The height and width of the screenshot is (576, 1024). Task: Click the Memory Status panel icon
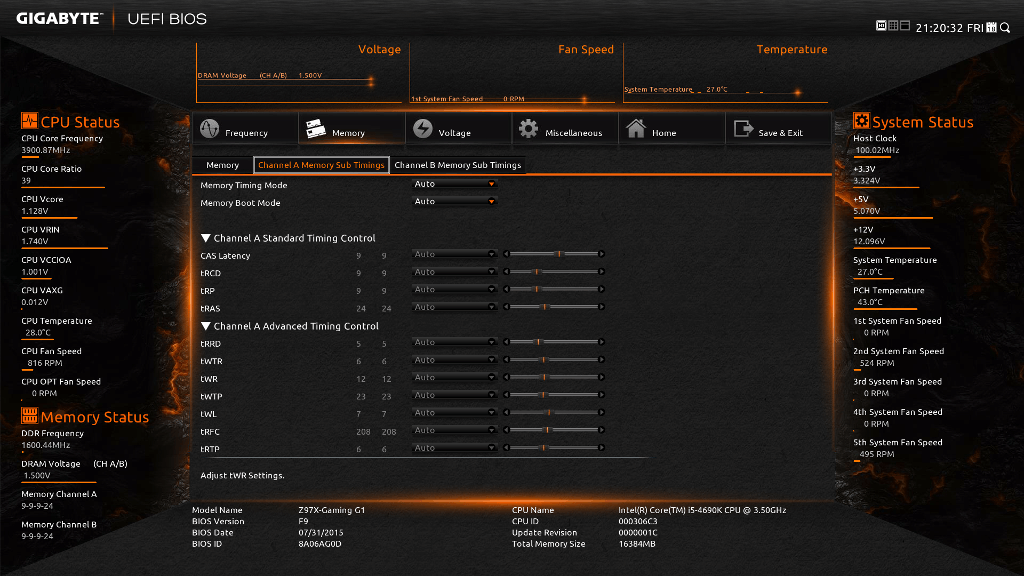[x=29, y=415]
